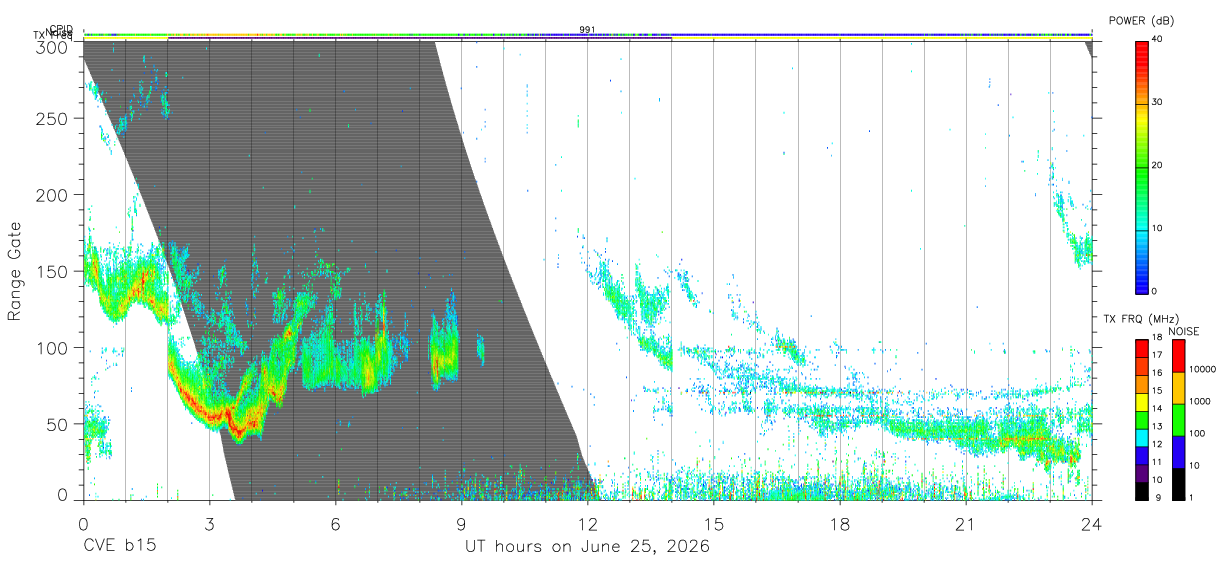The image size is (1228, 567).
Task: Click the POWER (dB) legend title
Action: click(x=1141, y=20)
